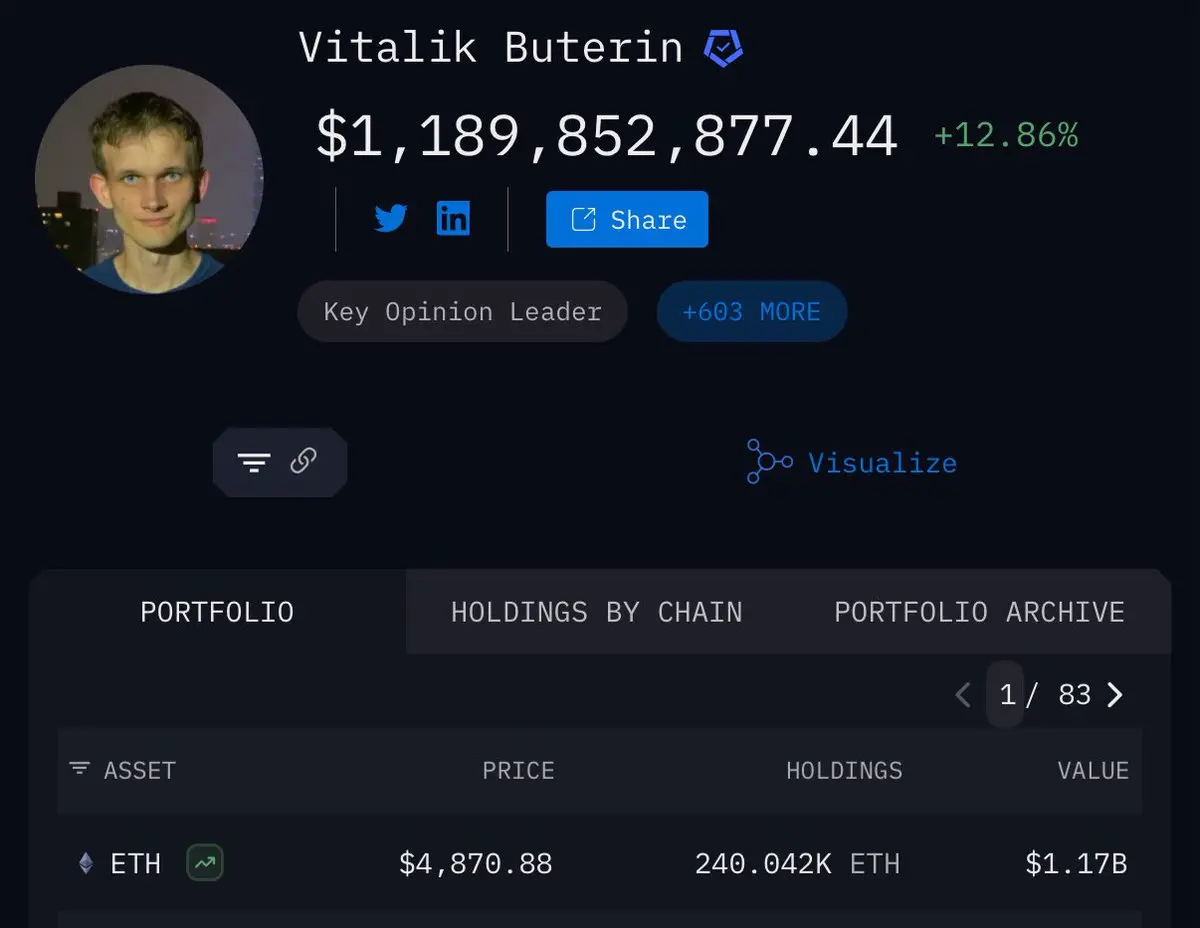
Task: Edit the page number field
Action: 1005,695
